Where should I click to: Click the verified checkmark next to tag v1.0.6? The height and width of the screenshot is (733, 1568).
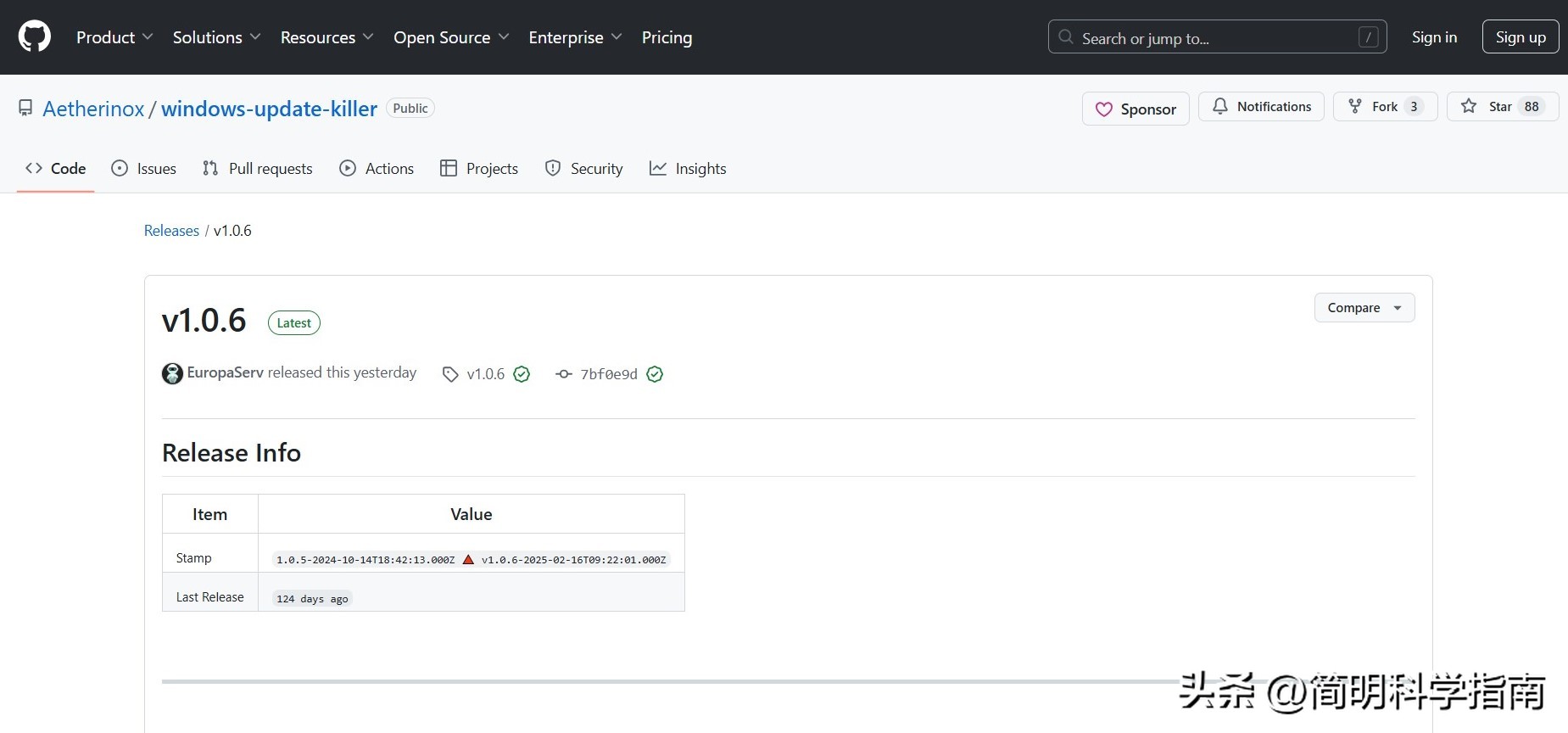[522, 374]
